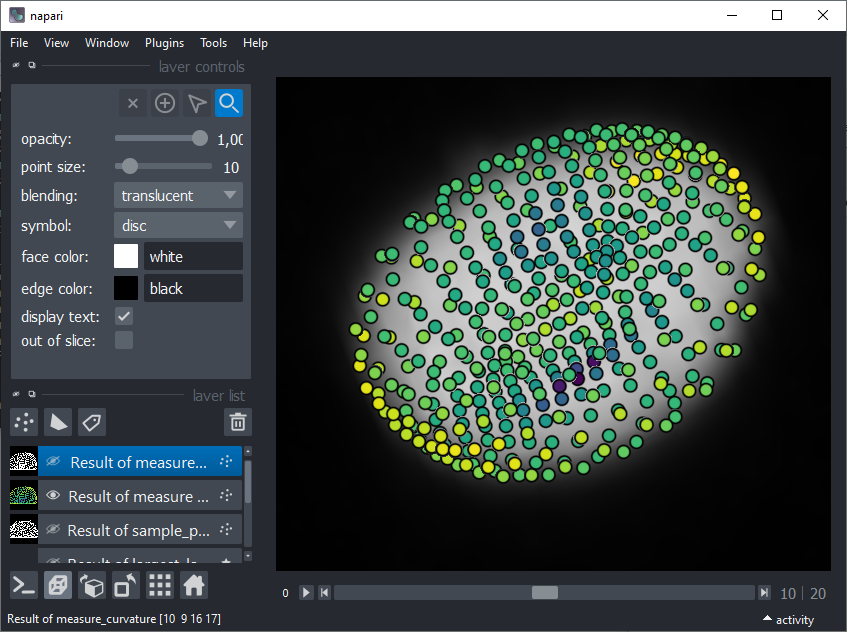Reset view with home button
Screen dimensions: 847x632
pyautogui.click(x=193, y=585)
